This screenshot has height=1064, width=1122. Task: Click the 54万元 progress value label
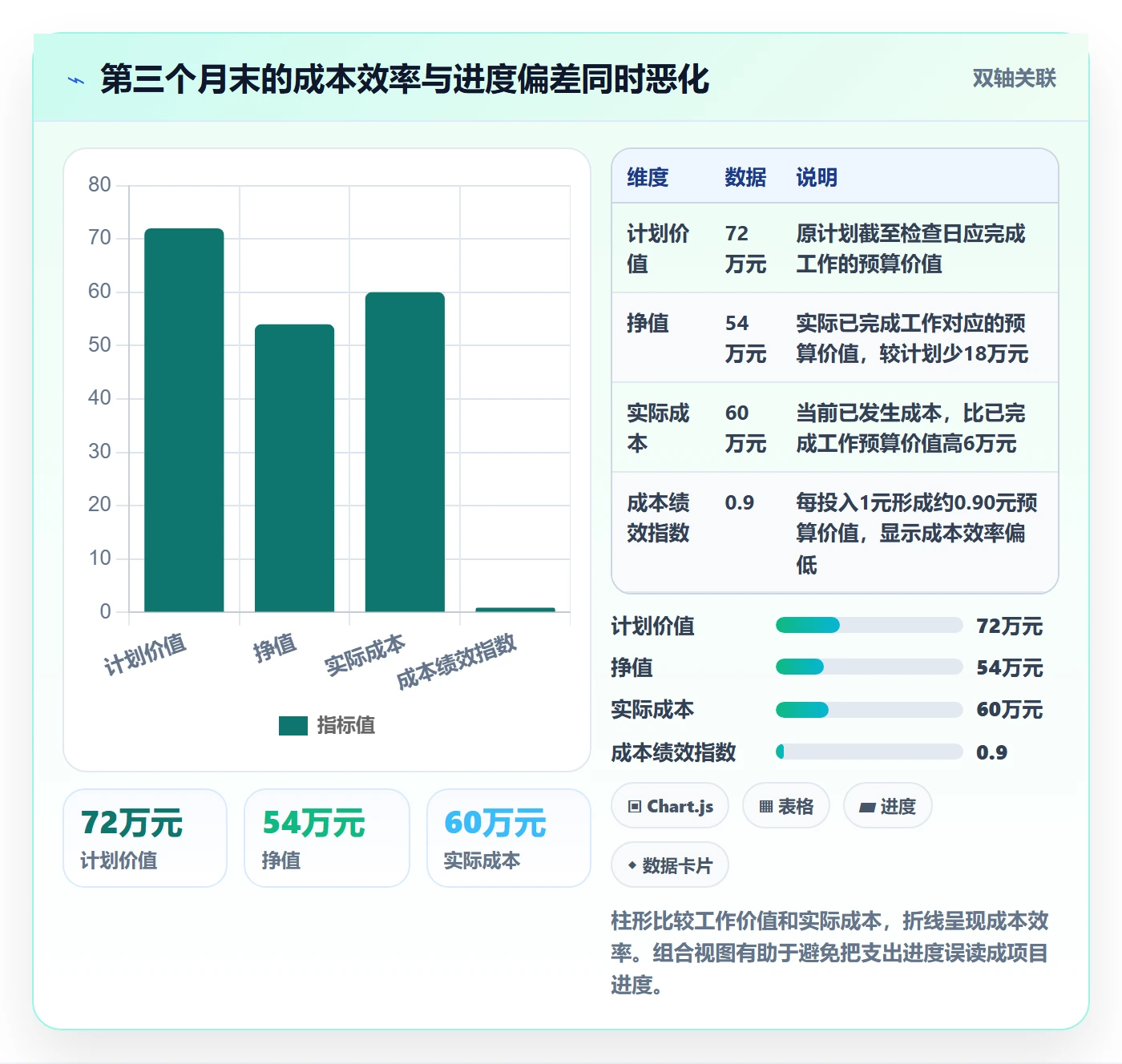coord(1010,667)
